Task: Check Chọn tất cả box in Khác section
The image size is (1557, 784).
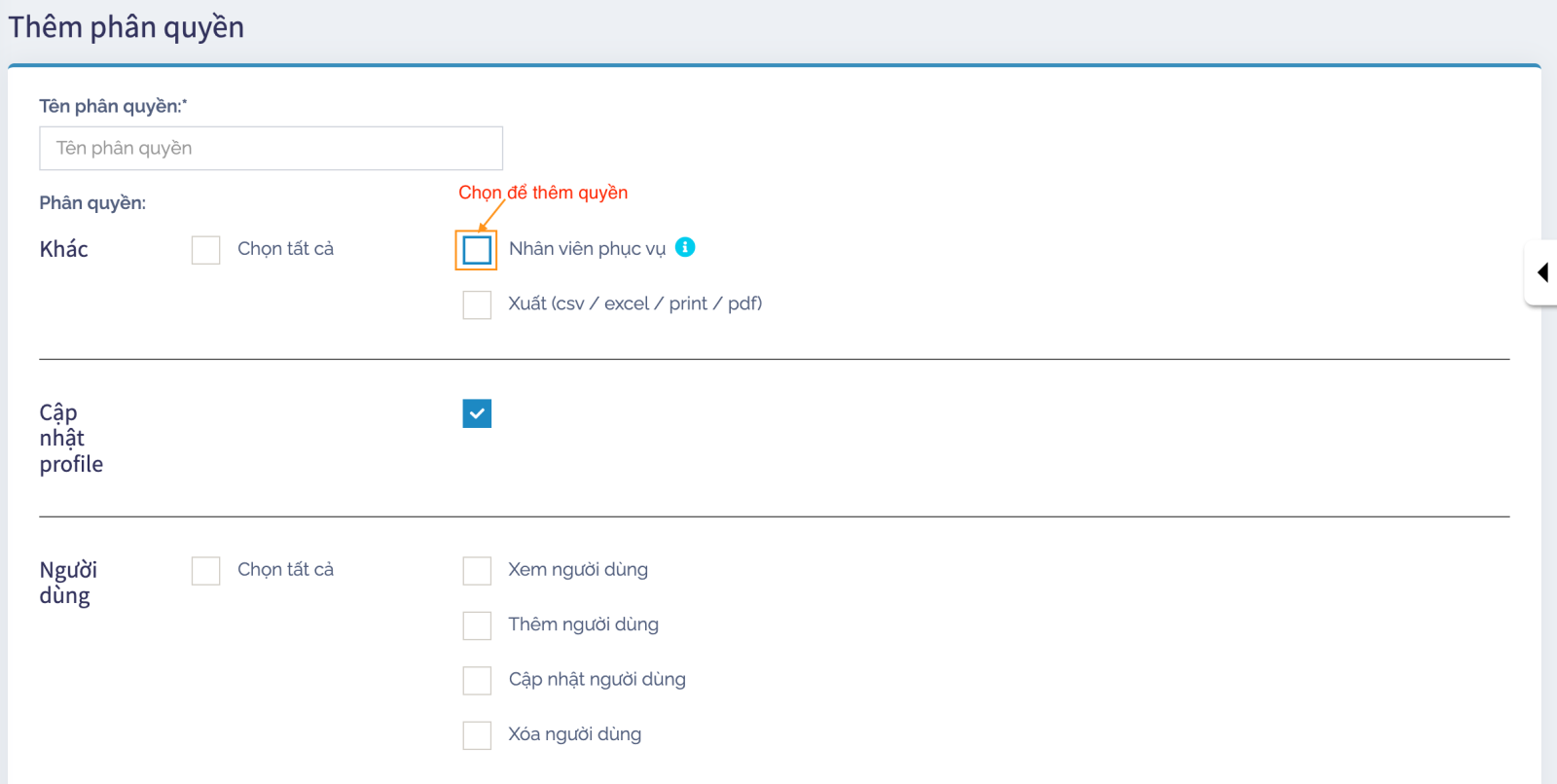Action: point(205,250)
